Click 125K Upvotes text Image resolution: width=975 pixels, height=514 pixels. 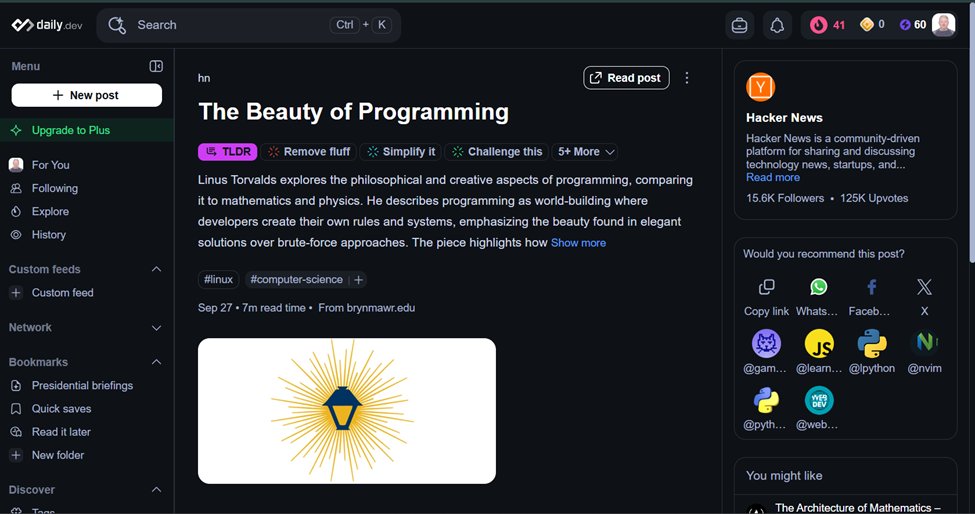tap(874, 198)
